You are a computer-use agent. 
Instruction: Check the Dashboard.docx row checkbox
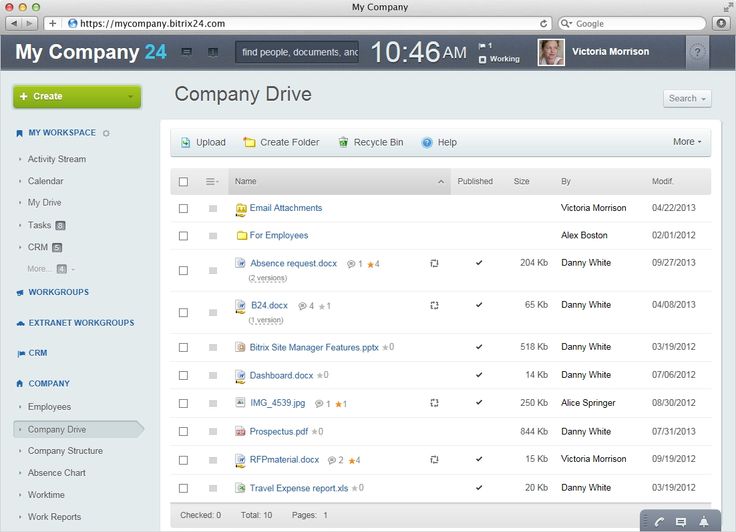coord(184,376)
